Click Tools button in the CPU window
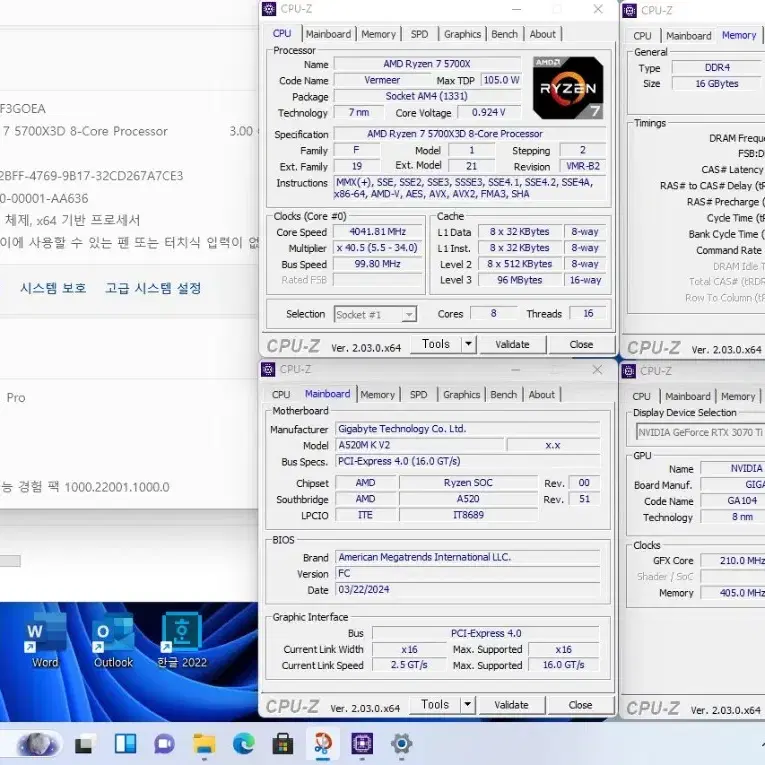Viewport: 765px width, 765px height. tap(436, 344)
